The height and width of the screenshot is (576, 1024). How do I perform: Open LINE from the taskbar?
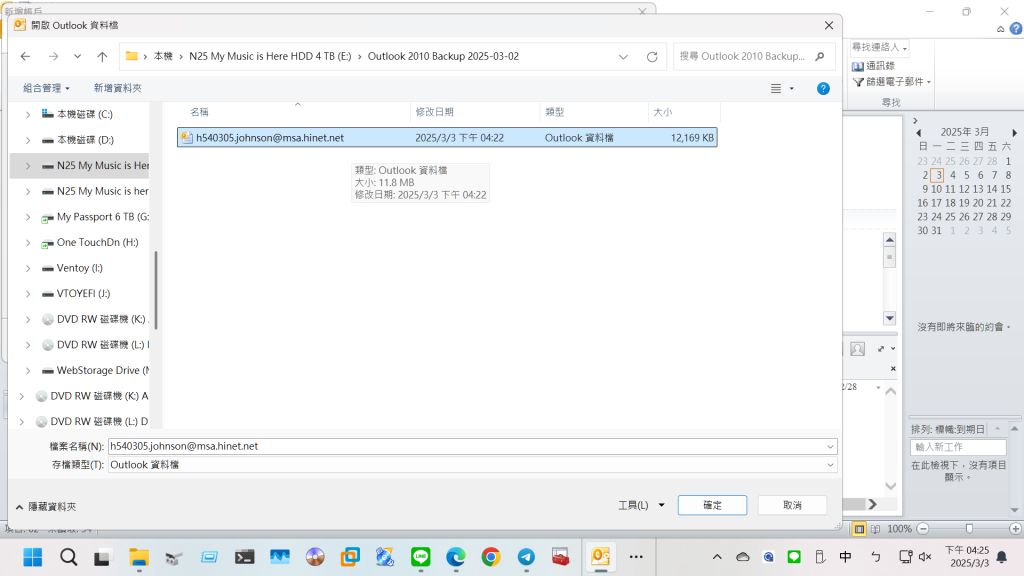click(x=421, y=557)
